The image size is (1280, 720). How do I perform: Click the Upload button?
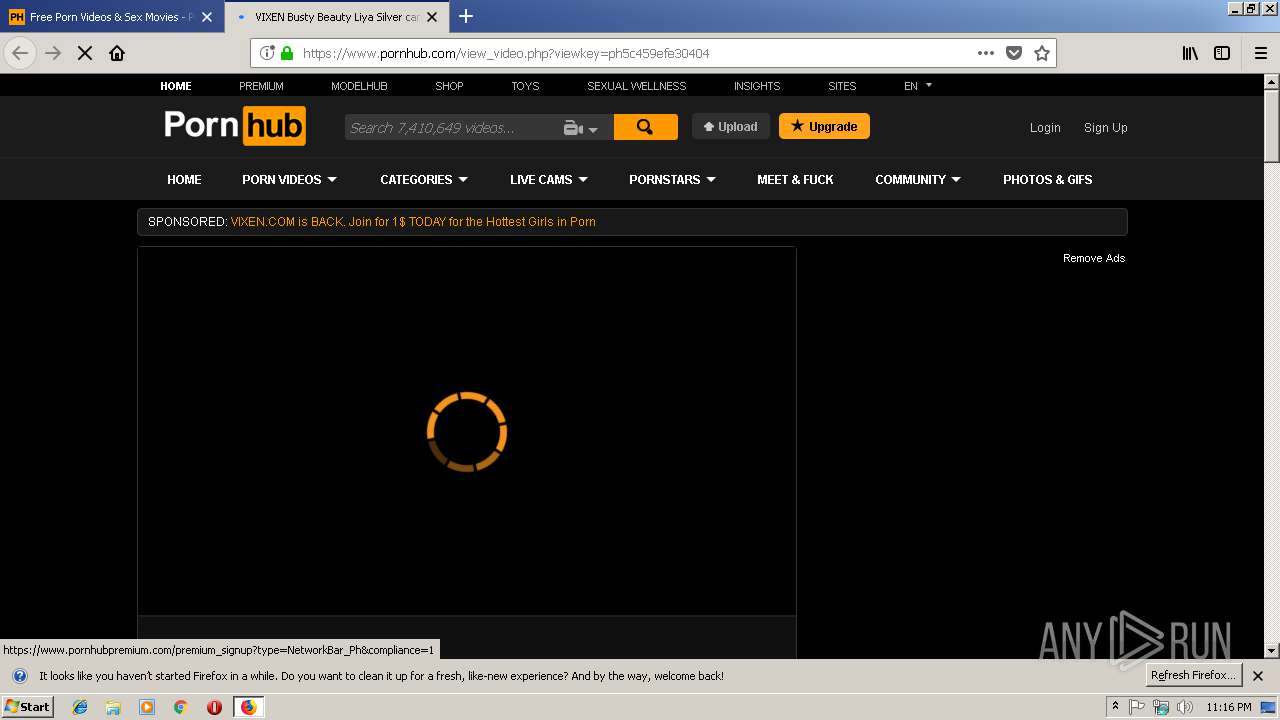click(731, 126)
